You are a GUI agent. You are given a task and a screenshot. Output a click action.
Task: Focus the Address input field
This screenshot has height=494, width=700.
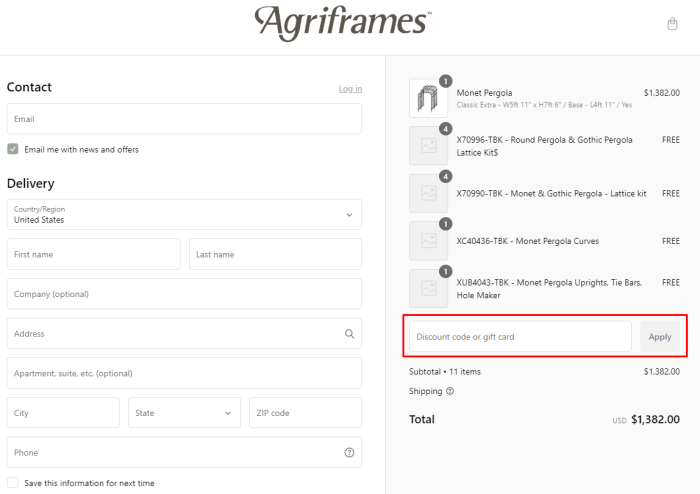(x=184, y=334)
